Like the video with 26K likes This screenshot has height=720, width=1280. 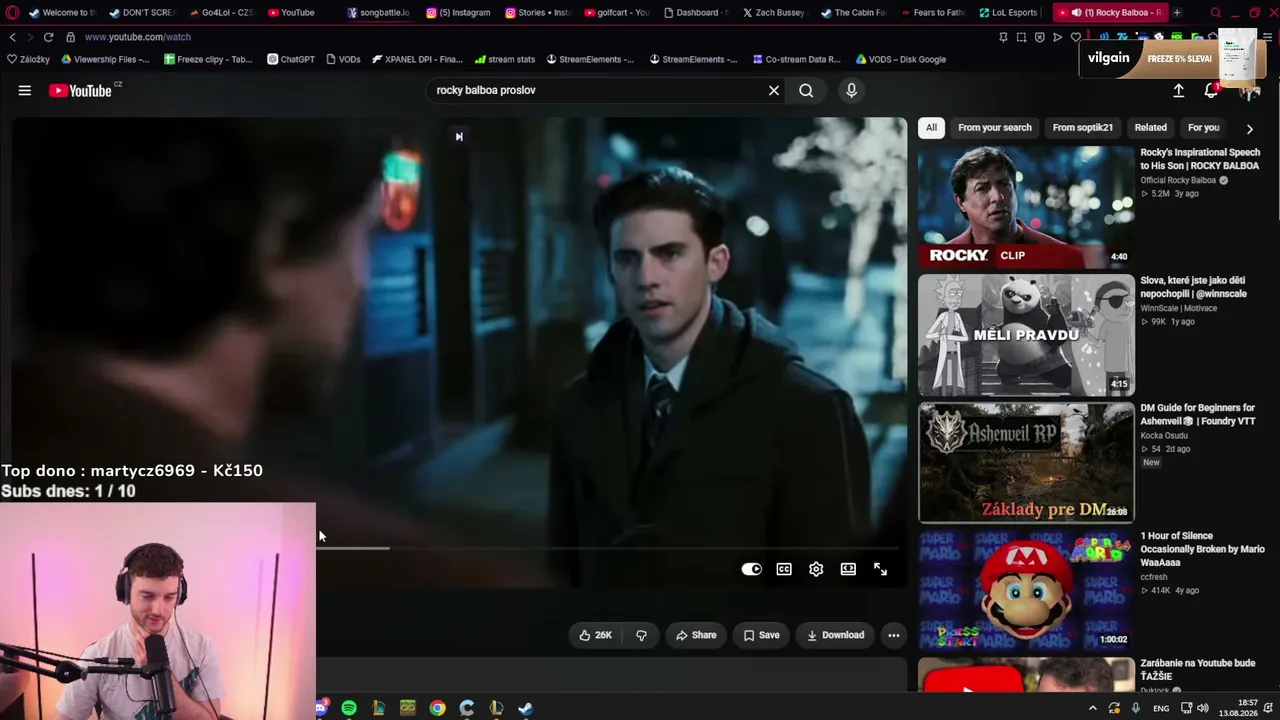point(595,635)
